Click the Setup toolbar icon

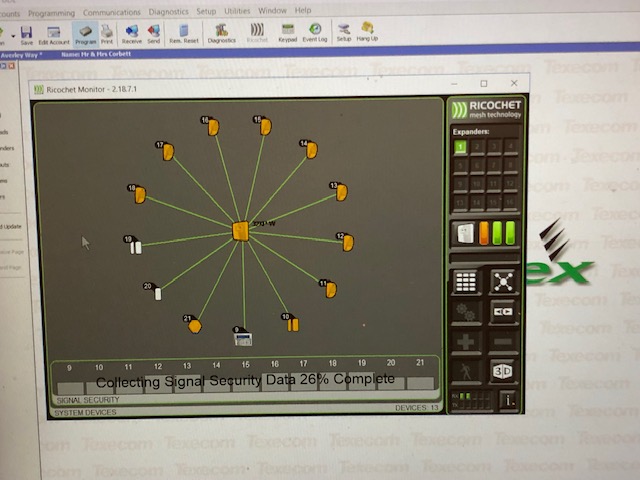point(344,32)
